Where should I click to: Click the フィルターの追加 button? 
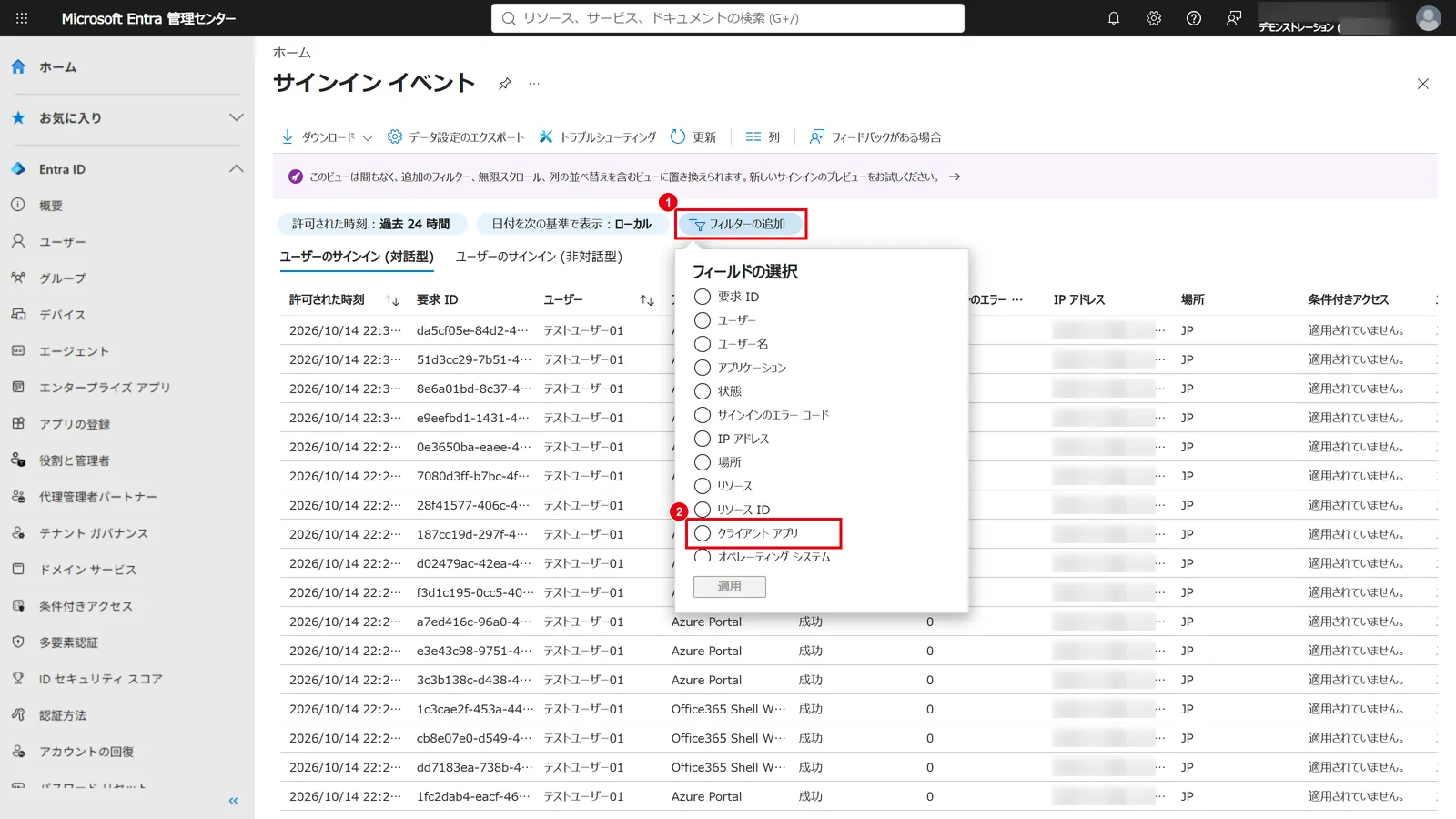740,224
